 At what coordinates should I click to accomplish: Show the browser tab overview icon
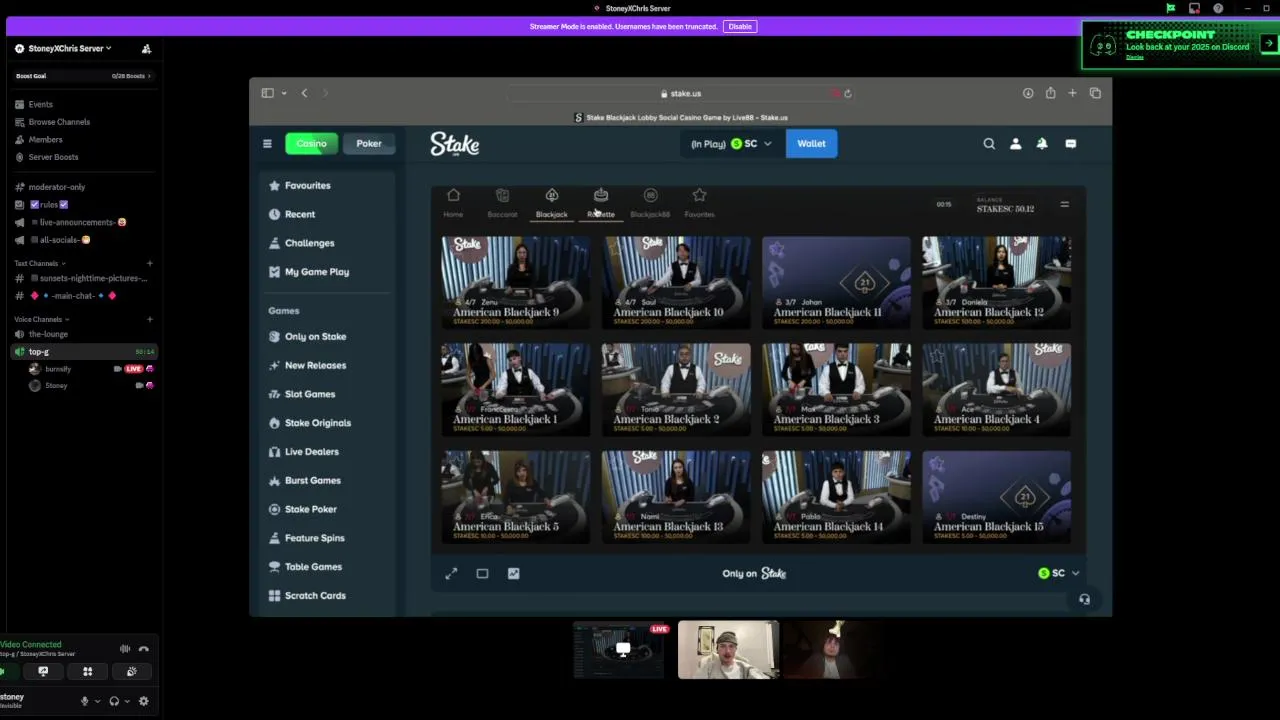point(1095,93)
